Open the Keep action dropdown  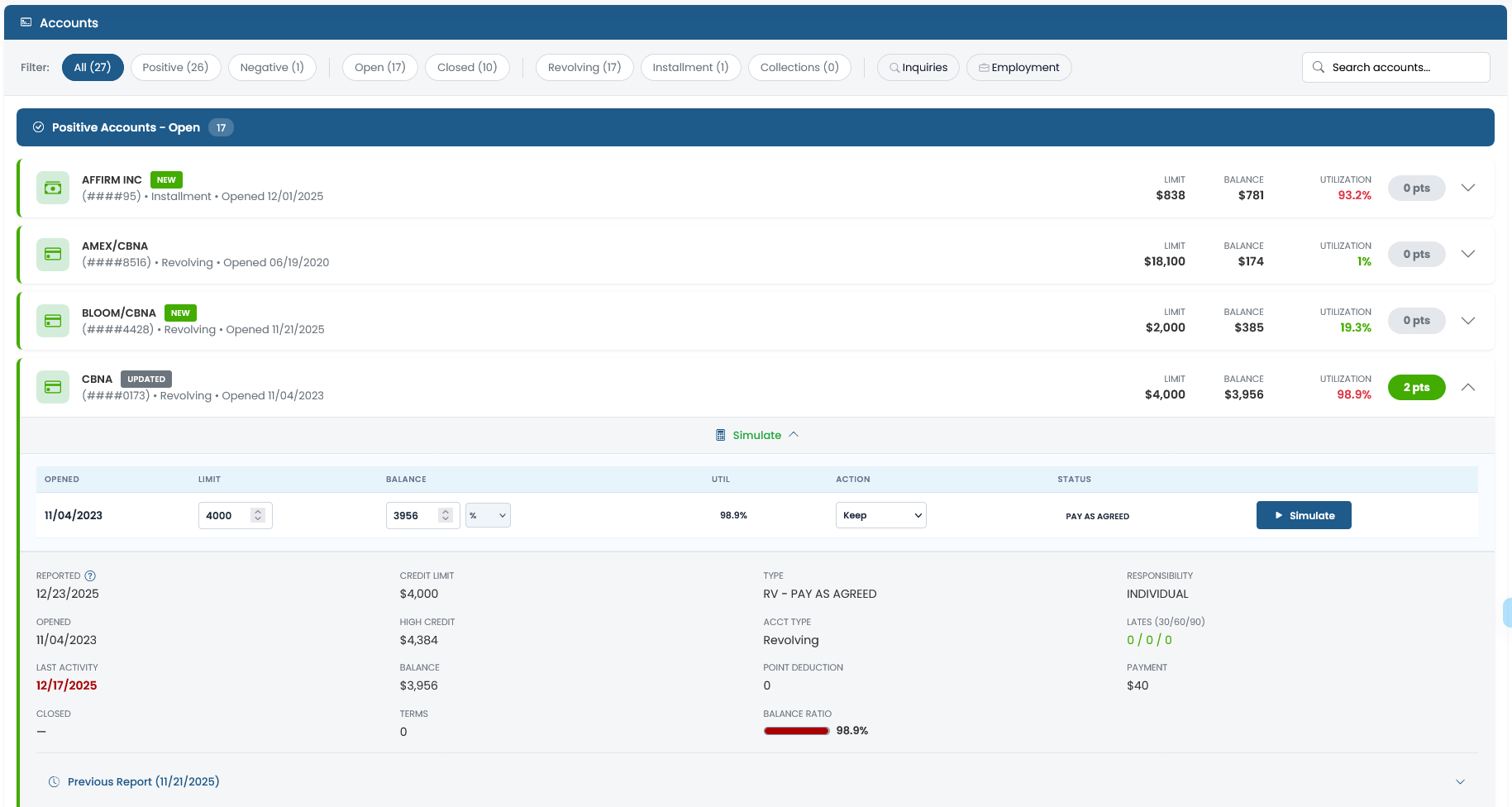point(880,514)
